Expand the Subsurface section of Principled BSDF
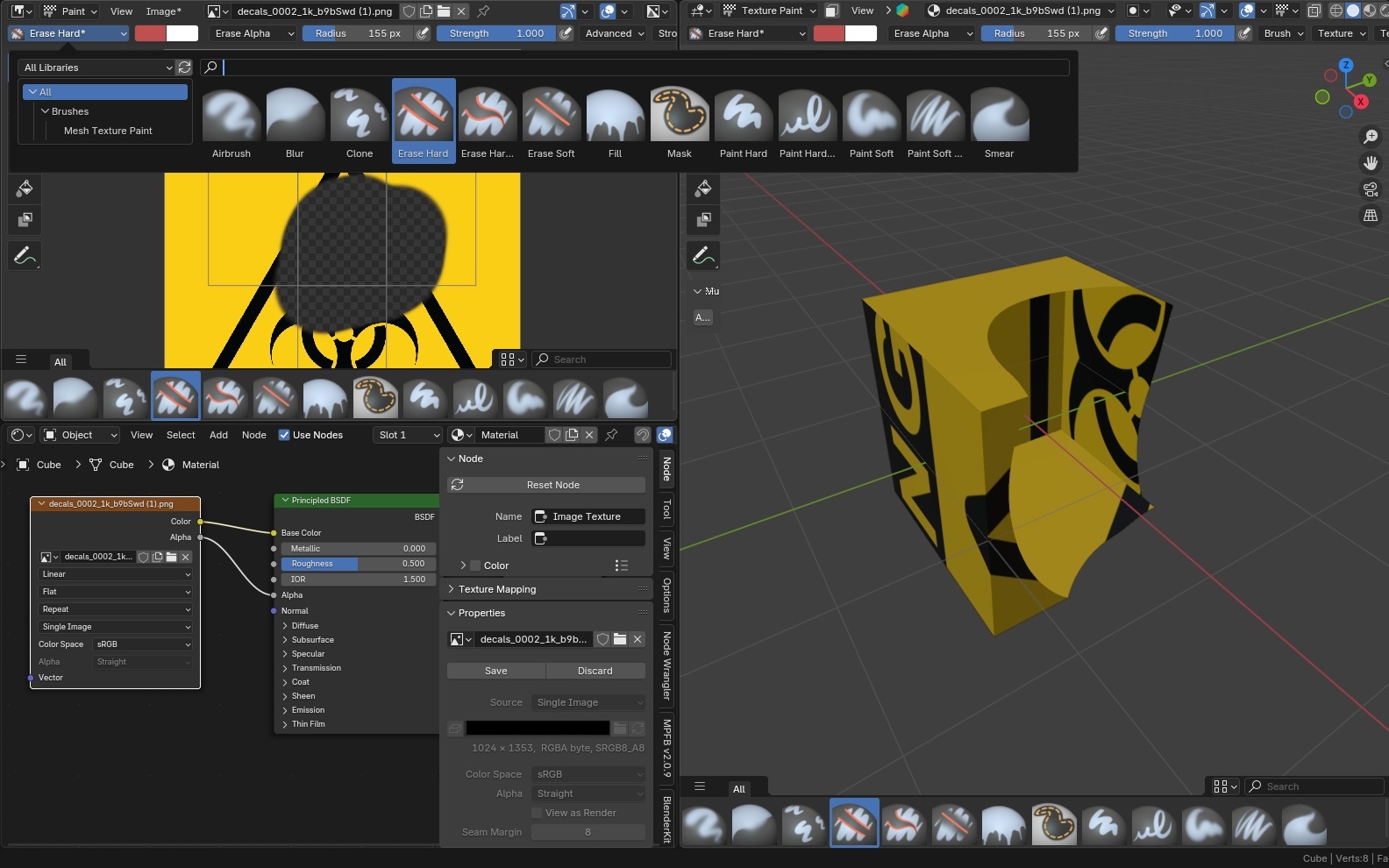The height and width of the screenshot is (868, 1389). tap(312, 640)
